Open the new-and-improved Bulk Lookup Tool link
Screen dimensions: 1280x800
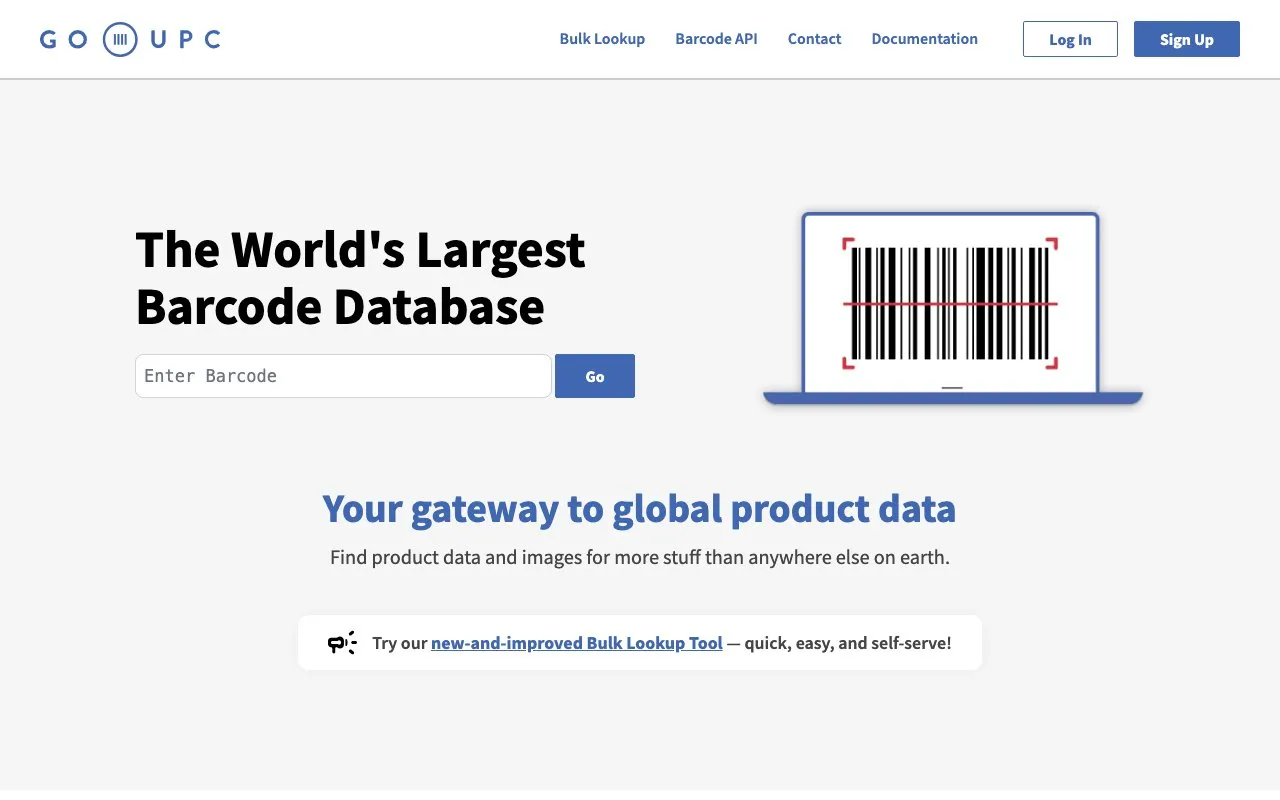(x=577, y=643)
